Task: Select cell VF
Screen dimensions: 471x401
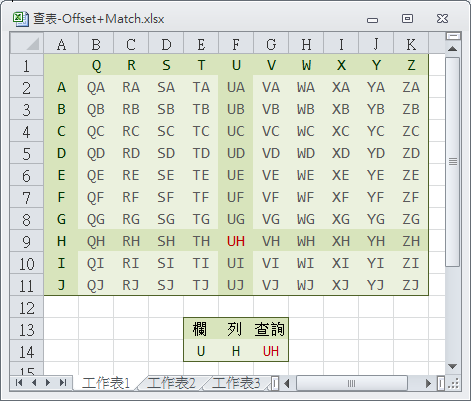Action: 271,197
